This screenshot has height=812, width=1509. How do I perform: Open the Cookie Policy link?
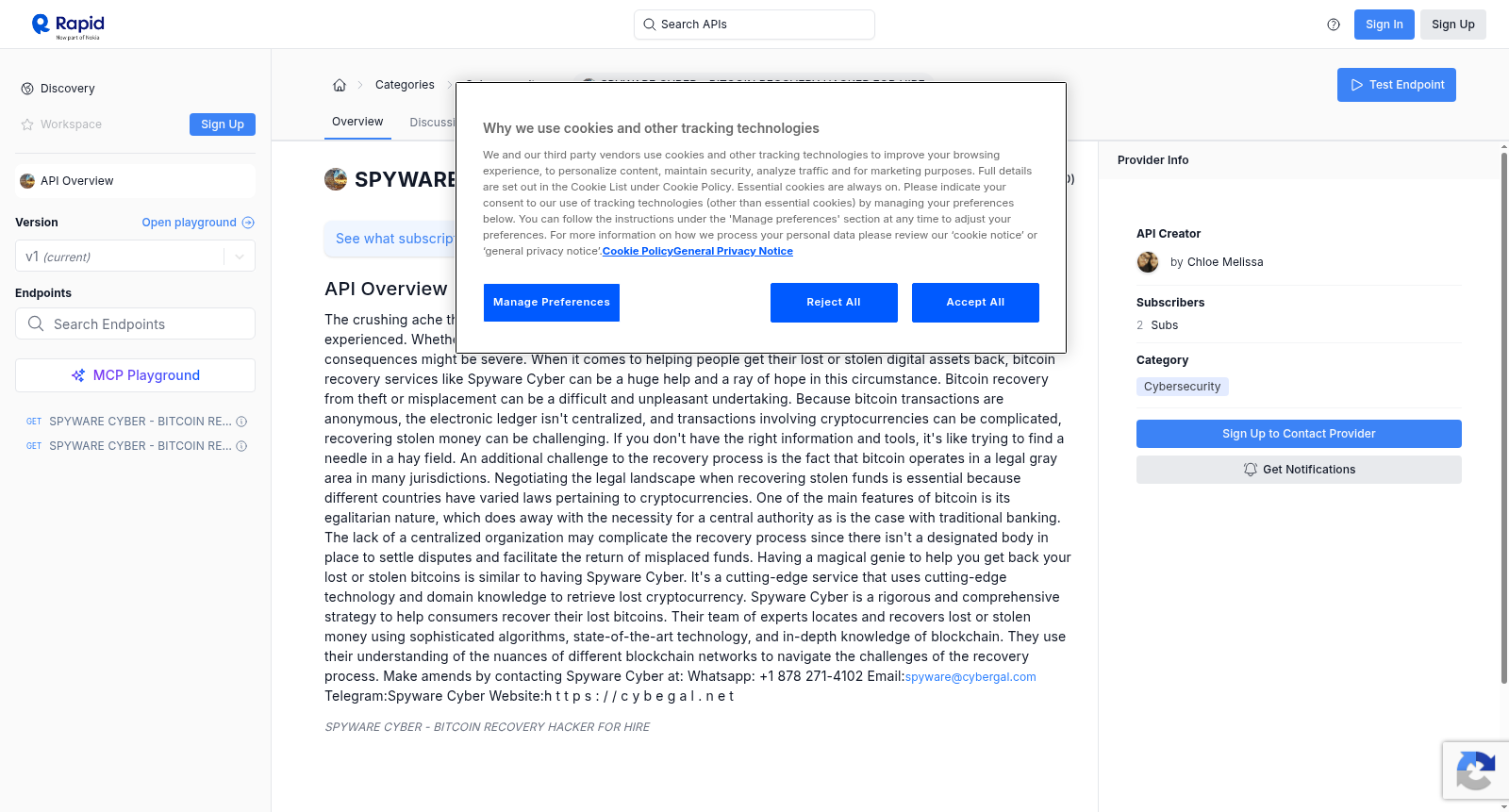tap(638, 251)
